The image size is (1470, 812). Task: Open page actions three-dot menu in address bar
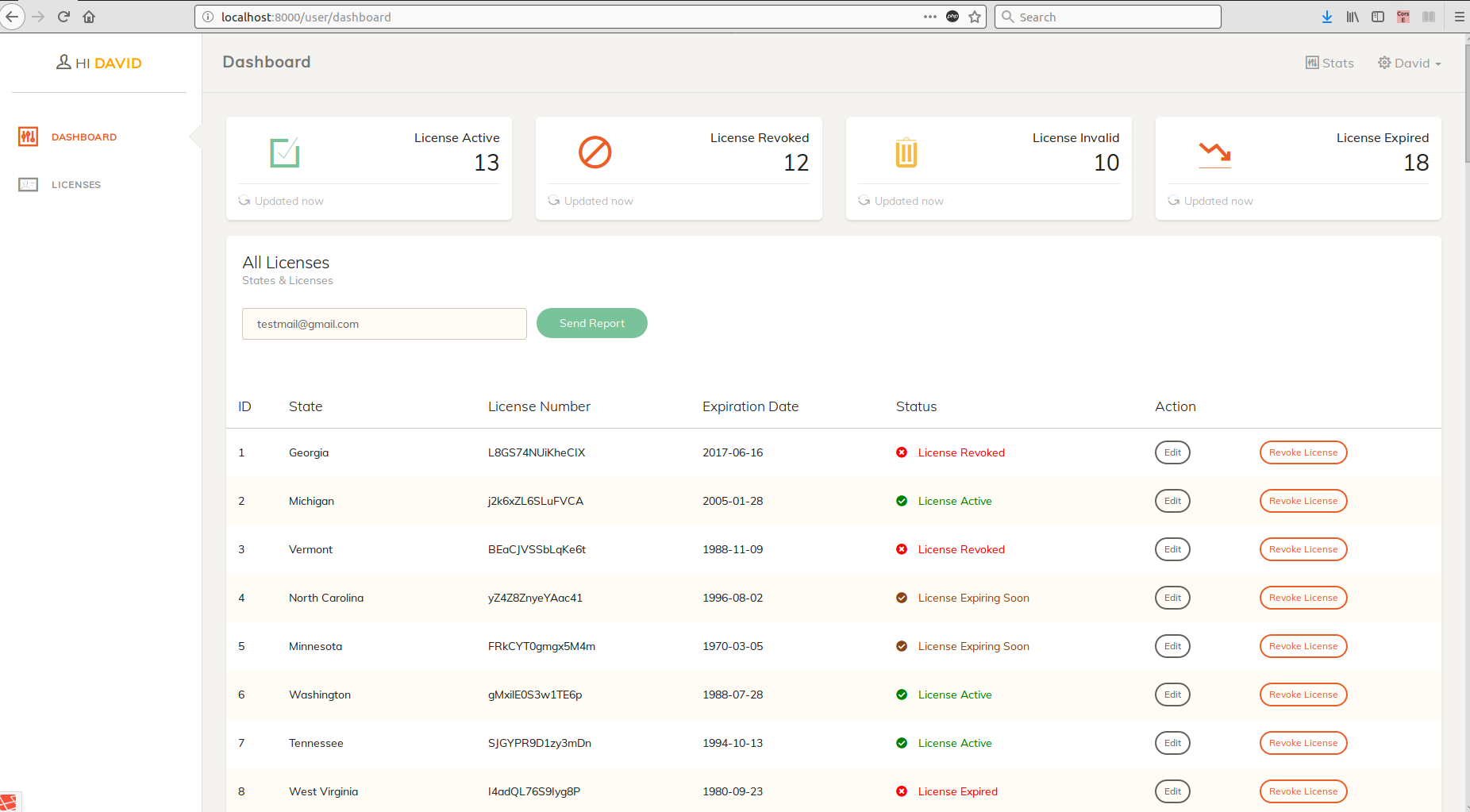pyautogui.click(x=930, y=17)
